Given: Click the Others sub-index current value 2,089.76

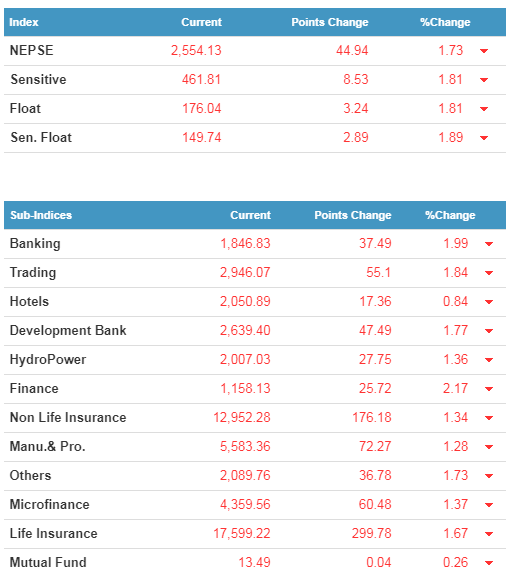Looking at the screenshot, I should tap(245, 476).
